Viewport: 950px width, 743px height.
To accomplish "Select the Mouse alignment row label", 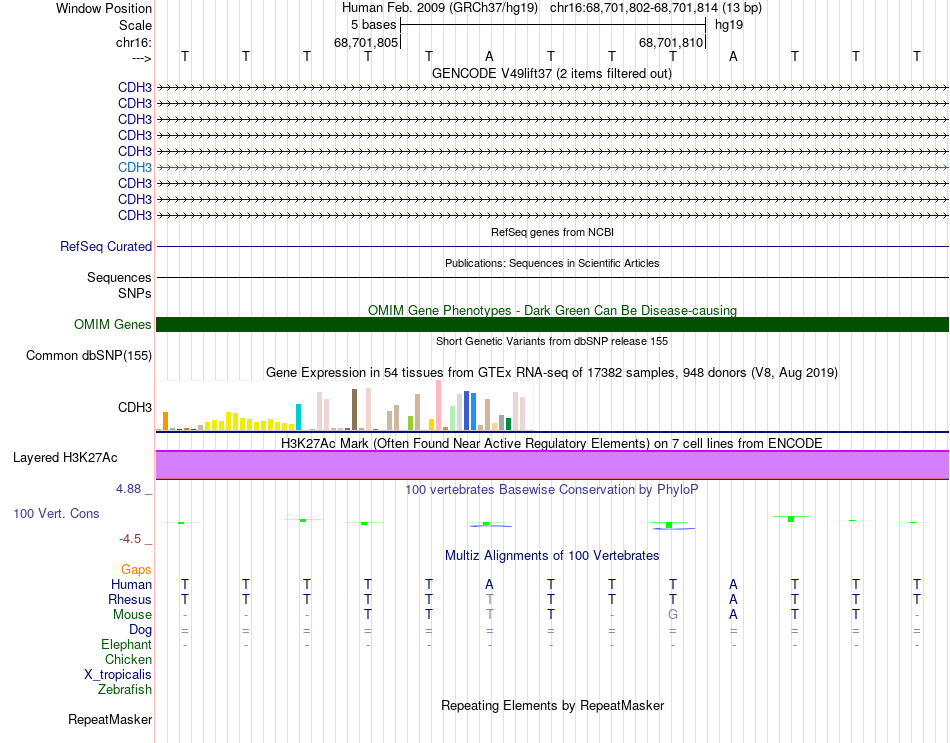I will click(132, 615).
